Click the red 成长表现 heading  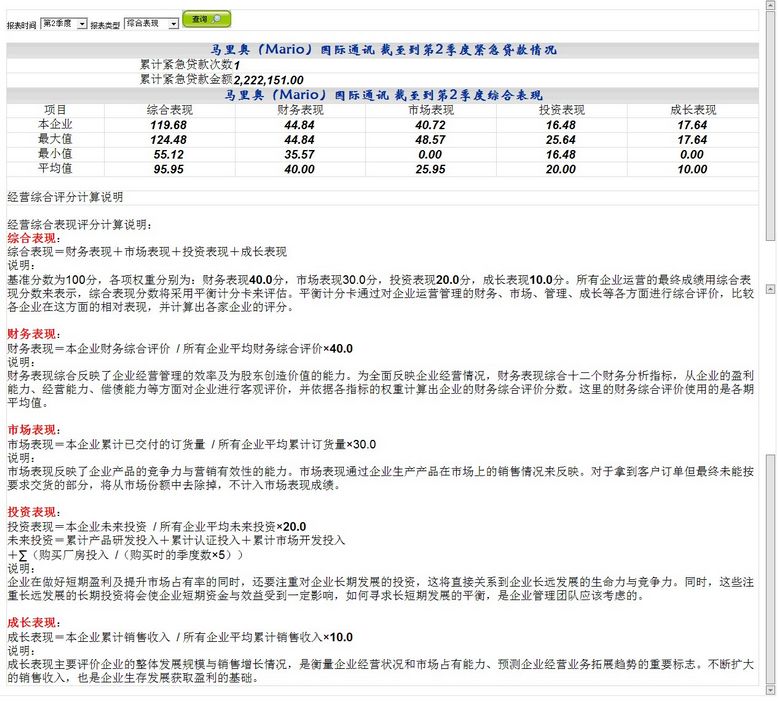pos(32,623)
